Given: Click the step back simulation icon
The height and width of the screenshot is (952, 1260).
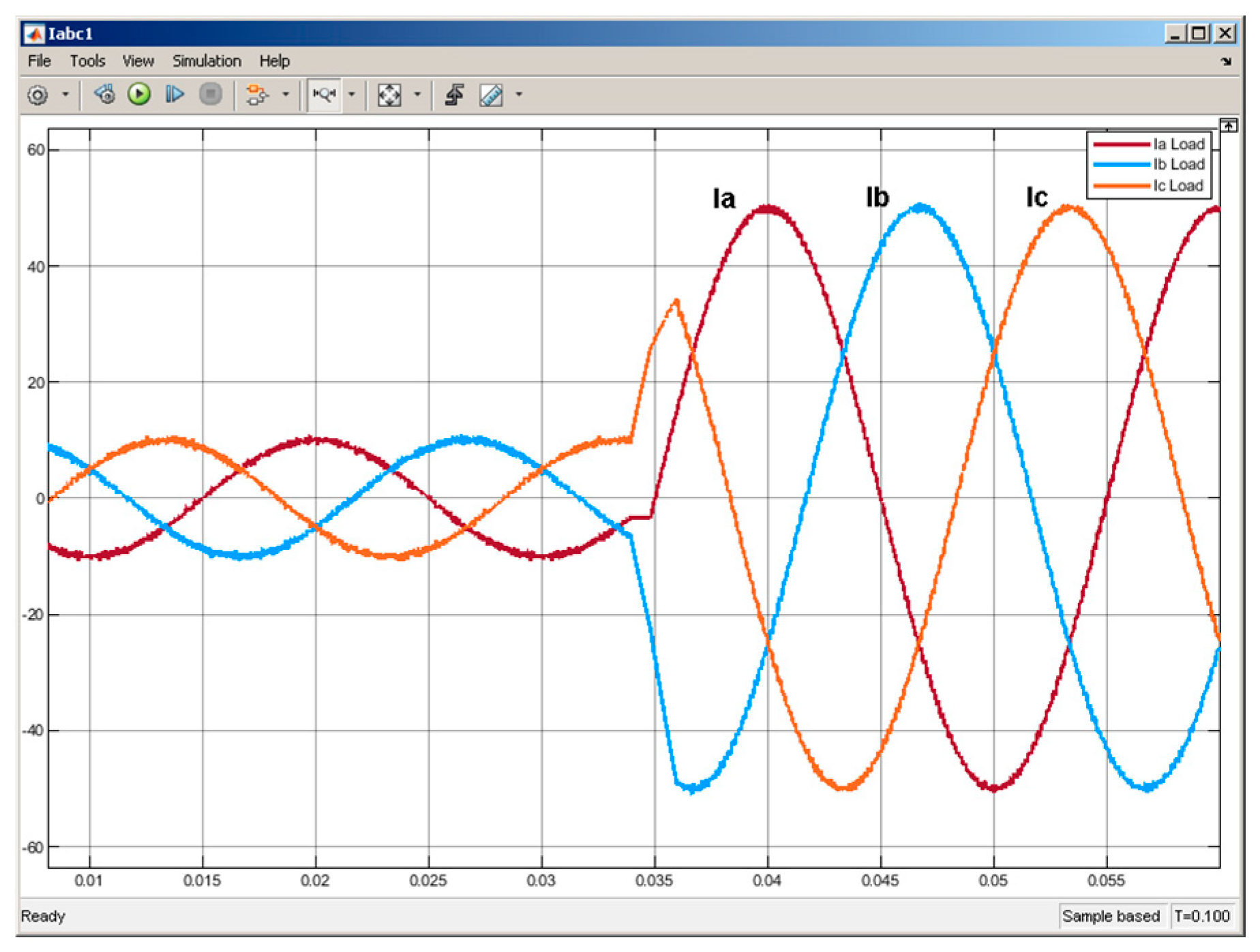Looking at the screenshot, I should click(104, 94).
